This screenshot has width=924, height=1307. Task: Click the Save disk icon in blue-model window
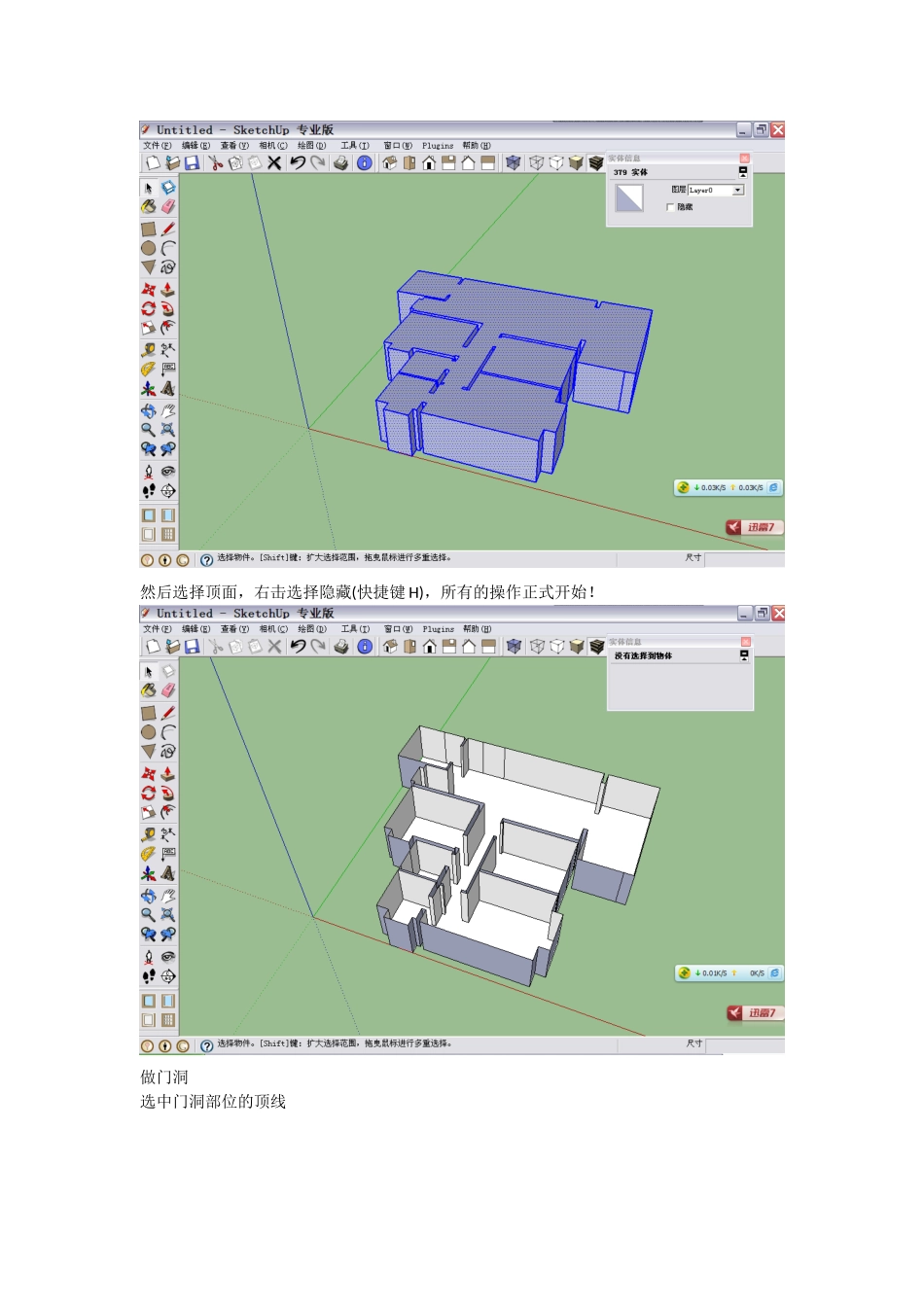[192, 163]
